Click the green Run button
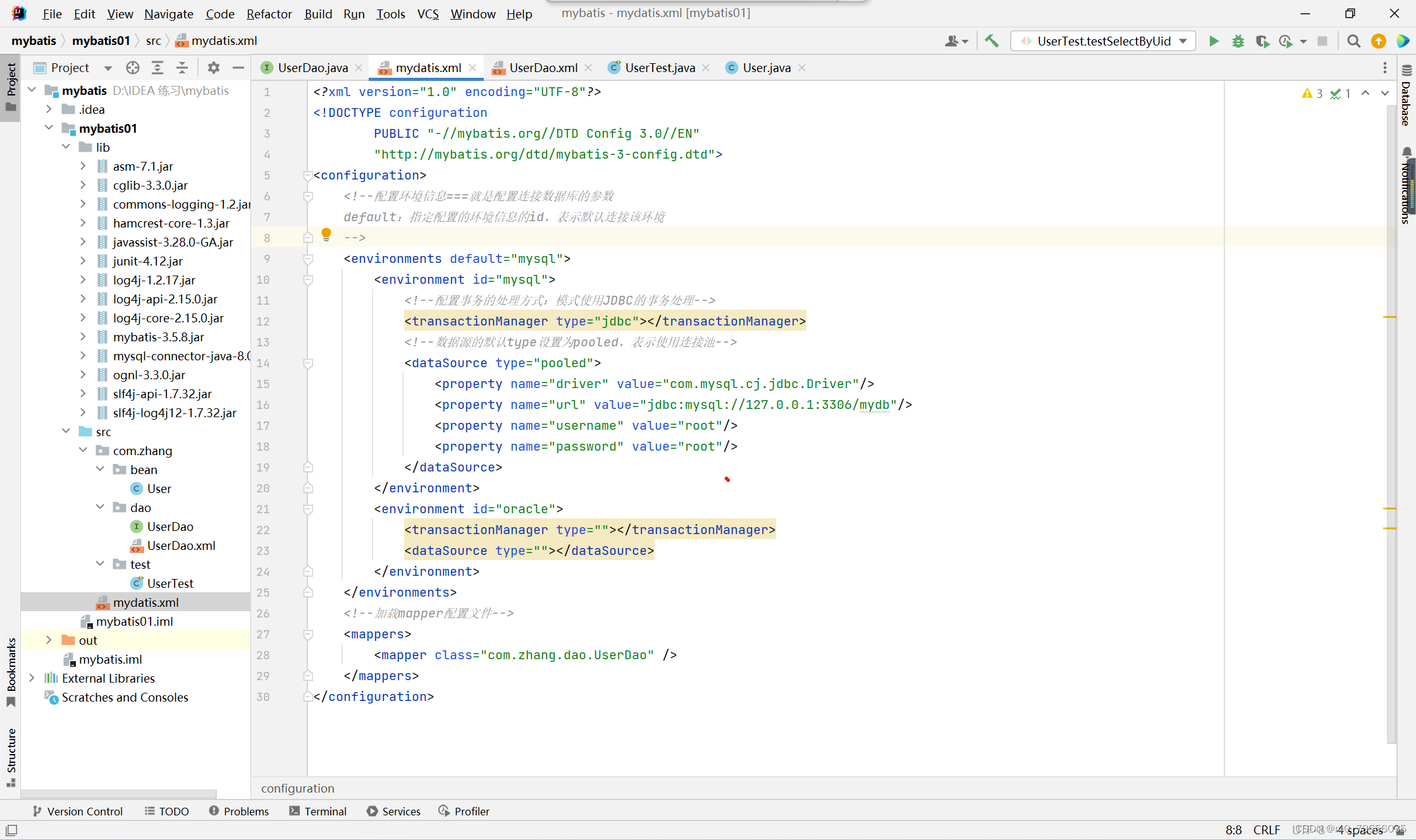1416x840 pixels. pos(1214,41)
